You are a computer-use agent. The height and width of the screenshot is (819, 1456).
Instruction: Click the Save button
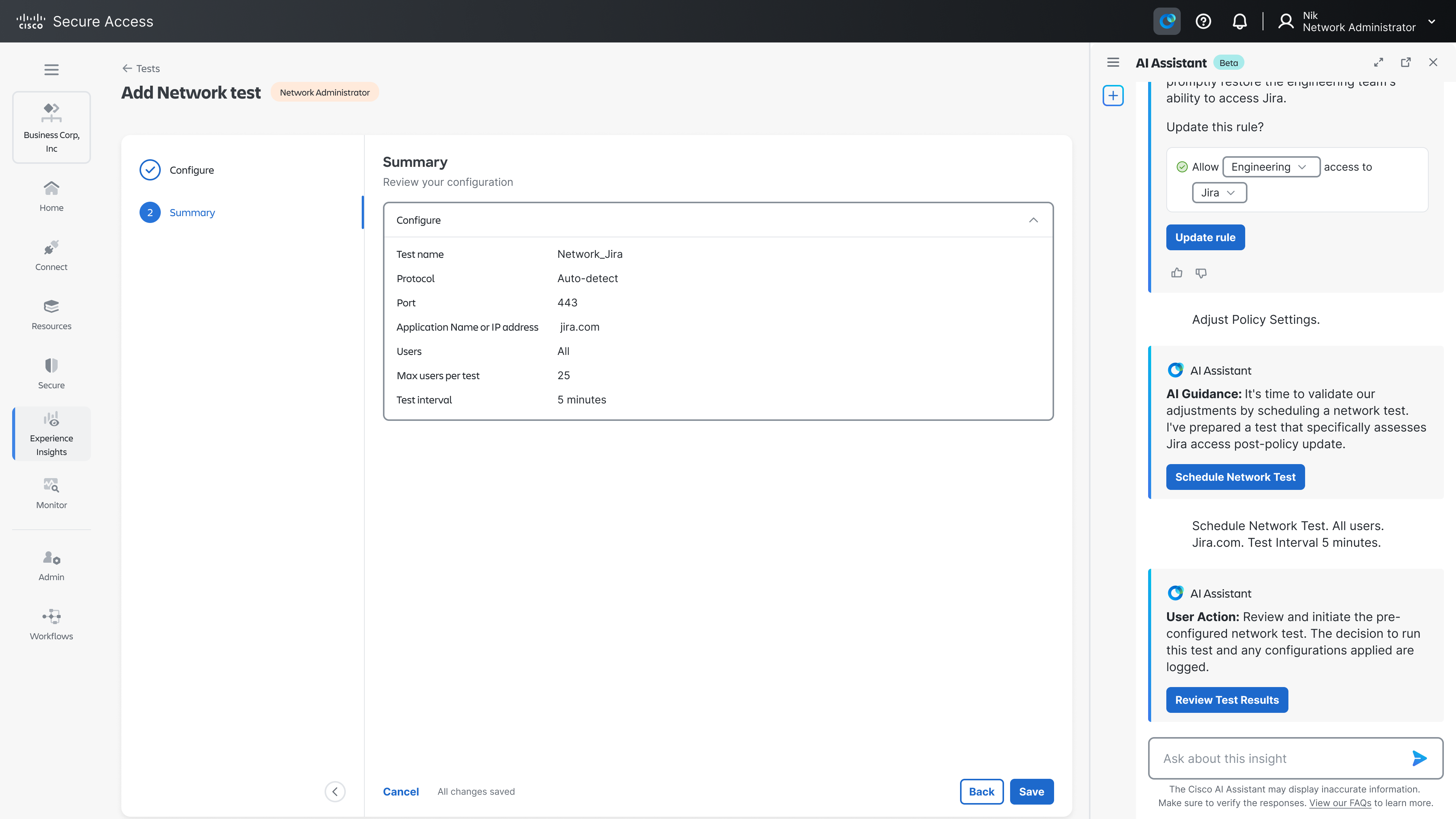(x=1031, y=791)
